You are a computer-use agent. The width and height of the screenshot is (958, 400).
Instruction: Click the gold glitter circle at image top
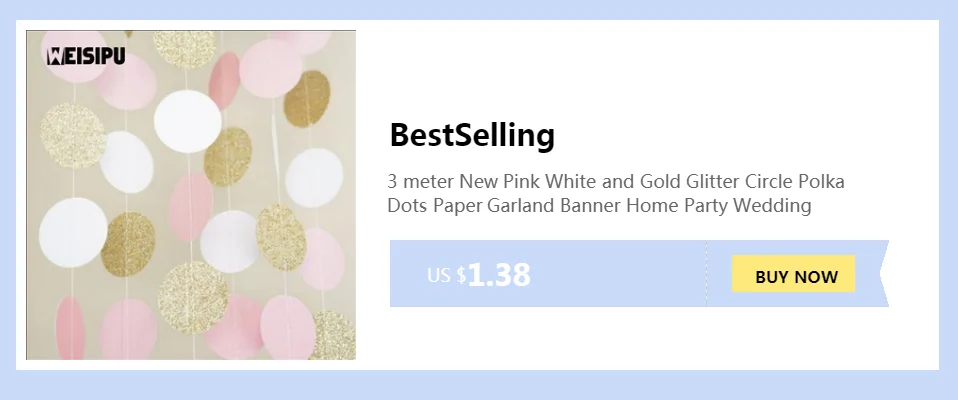point(185,48)
